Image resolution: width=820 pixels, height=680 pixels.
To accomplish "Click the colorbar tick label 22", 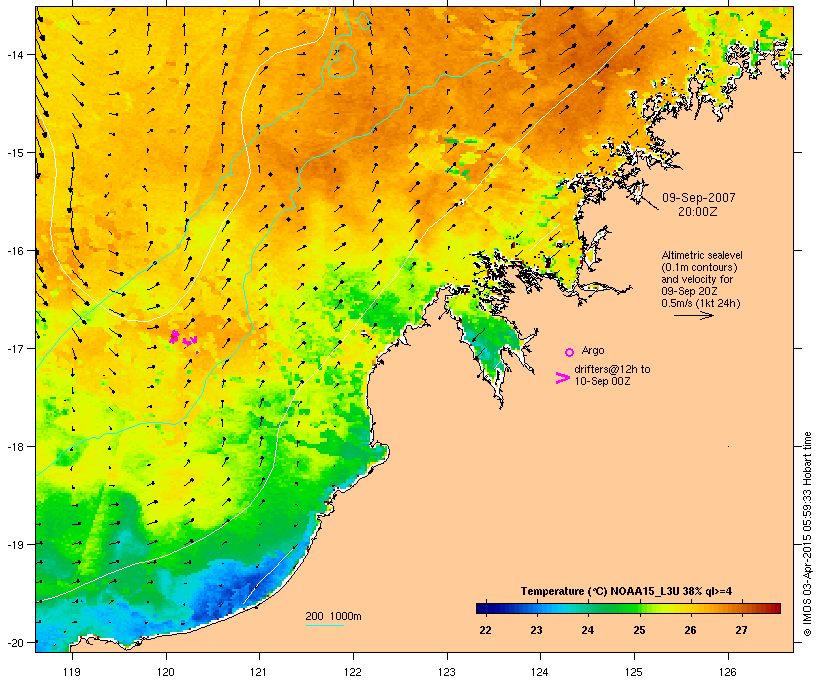I will pyautogui.click(x=485, y=630).
